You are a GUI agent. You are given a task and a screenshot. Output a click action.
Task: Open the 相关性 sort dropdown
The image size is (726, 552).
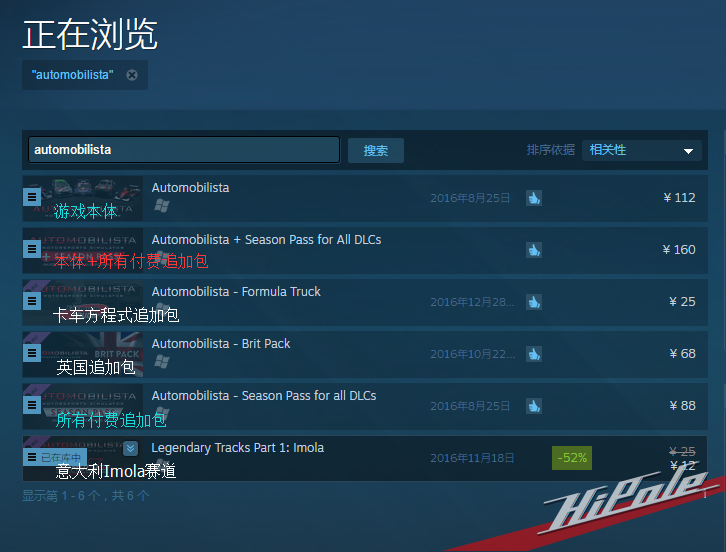642,151
